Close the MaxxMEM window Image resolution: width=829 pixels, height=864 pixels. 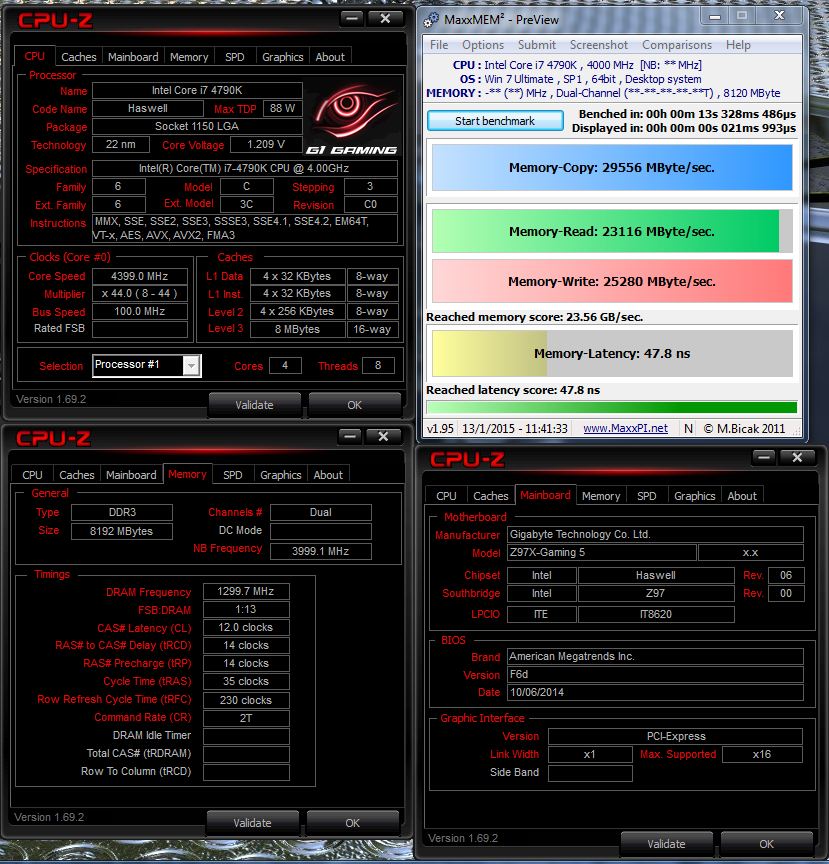click(779, 15)
